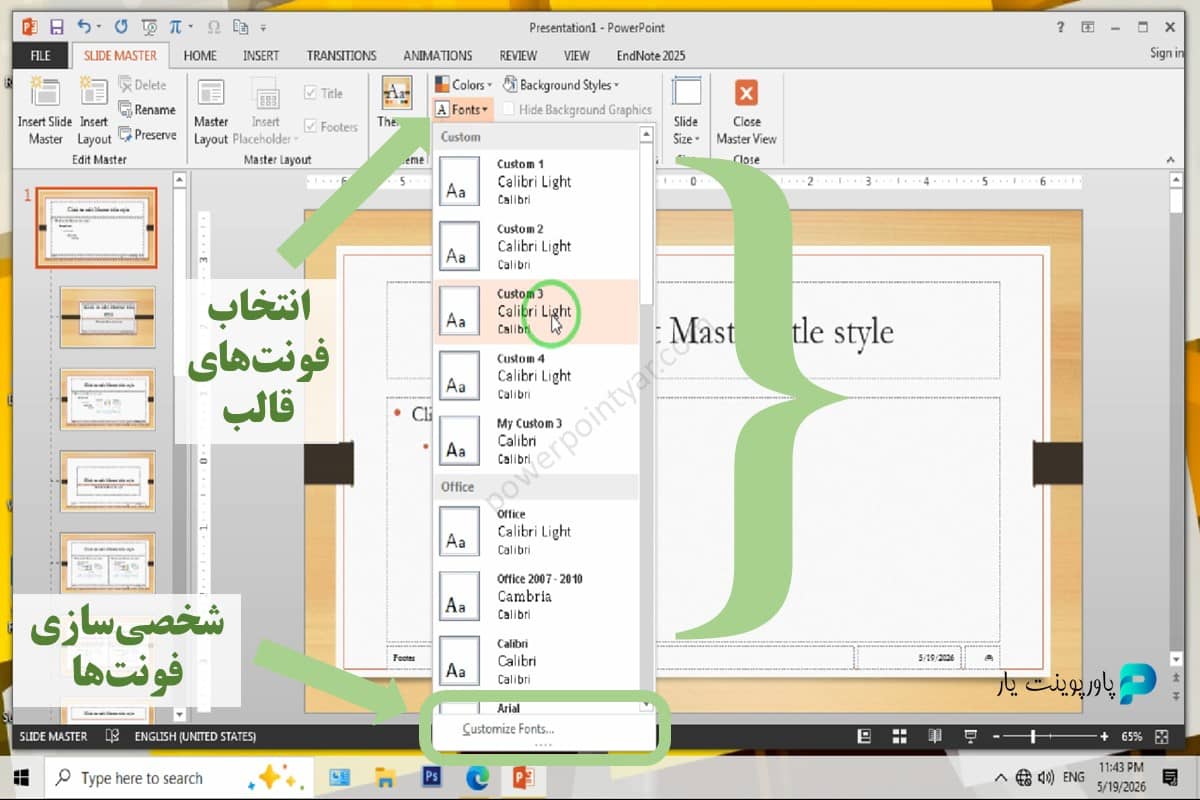Open PowerPoint Help question mark
1200x800 pixels.
[x=1059, y=27]
